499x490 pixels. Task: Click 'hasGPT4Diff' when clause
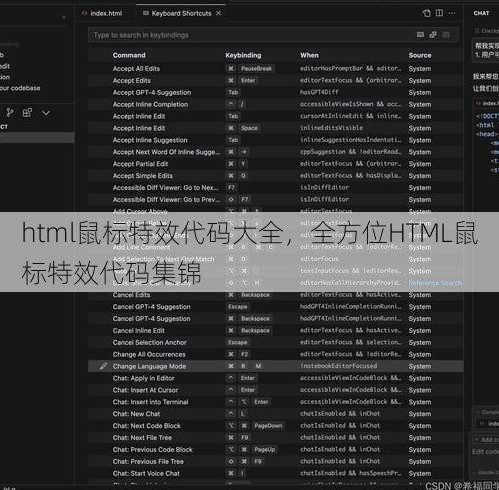tap(319, 92)
